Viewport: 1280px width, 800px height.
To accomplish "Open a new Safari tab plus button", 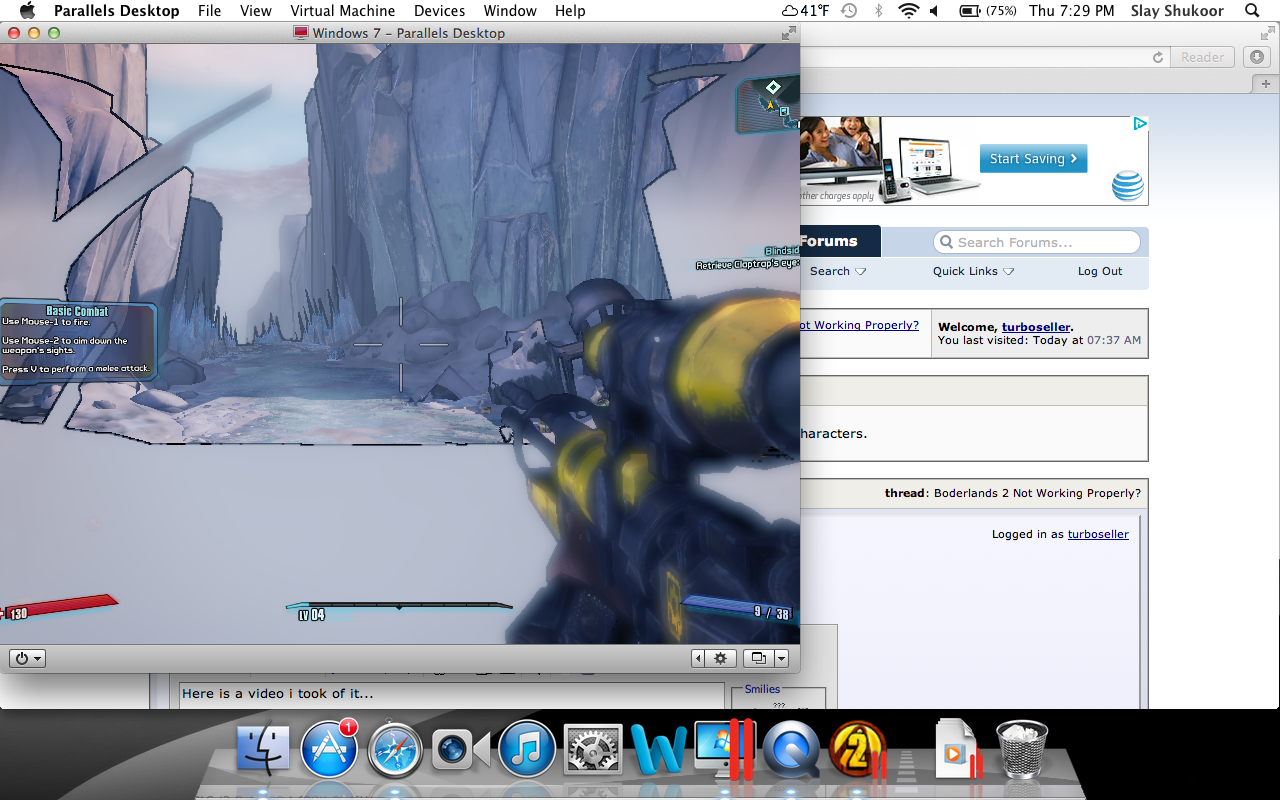I will (x=1265, y=83).
